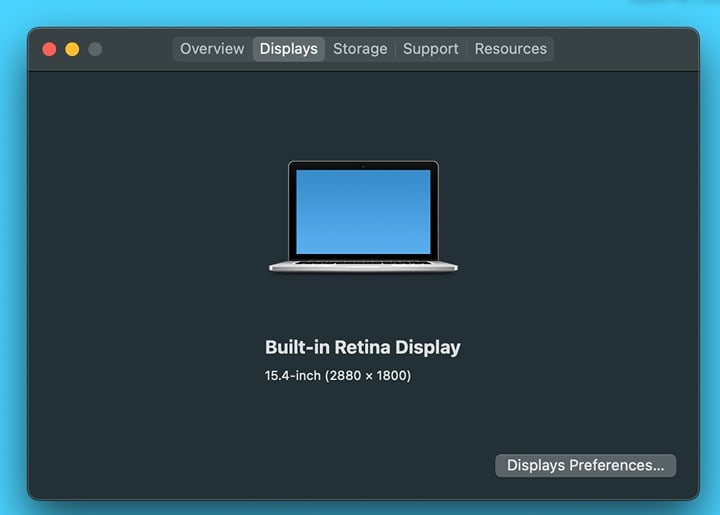Select the Displays tab
720x515 pixels.
pyautogui.click(x=289, y=49)
